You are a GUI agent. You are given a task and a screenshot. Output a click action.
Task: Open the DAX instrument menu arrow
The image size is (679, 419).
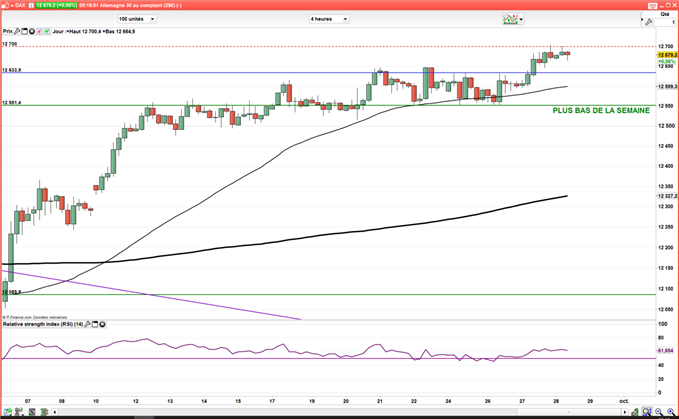[x=12, y=5]
